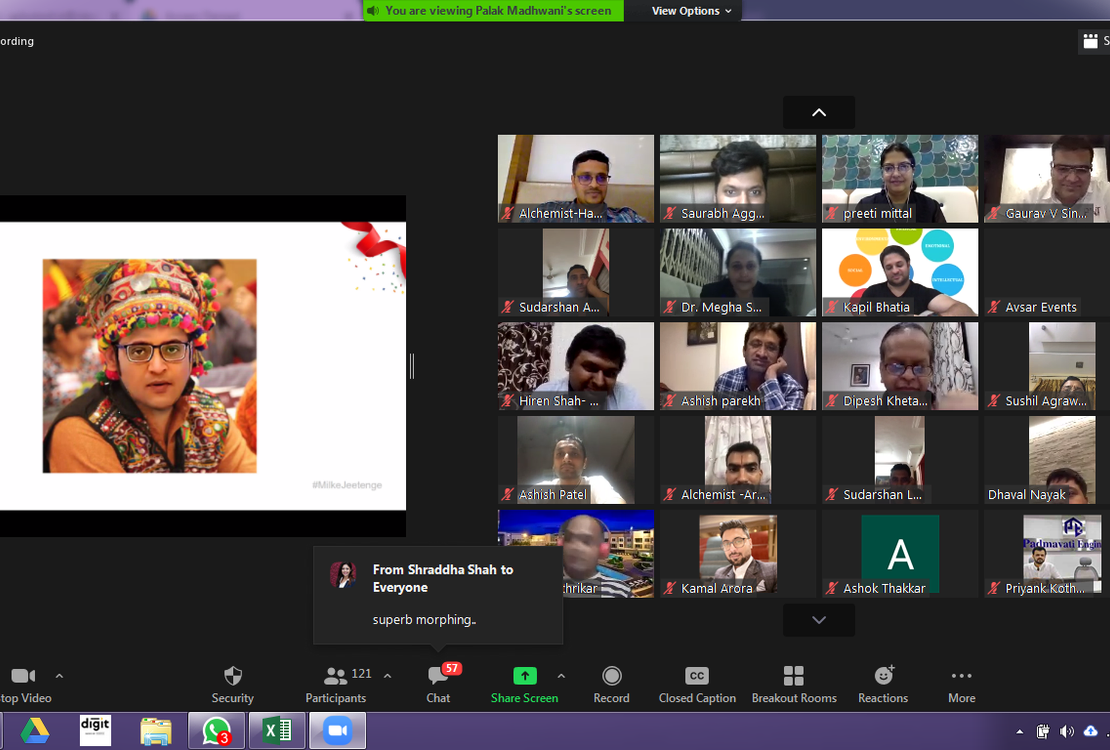This screenshot has width=1110, height=750.
Task: Click the green Share Screen icon
Action: pos(525,676)
